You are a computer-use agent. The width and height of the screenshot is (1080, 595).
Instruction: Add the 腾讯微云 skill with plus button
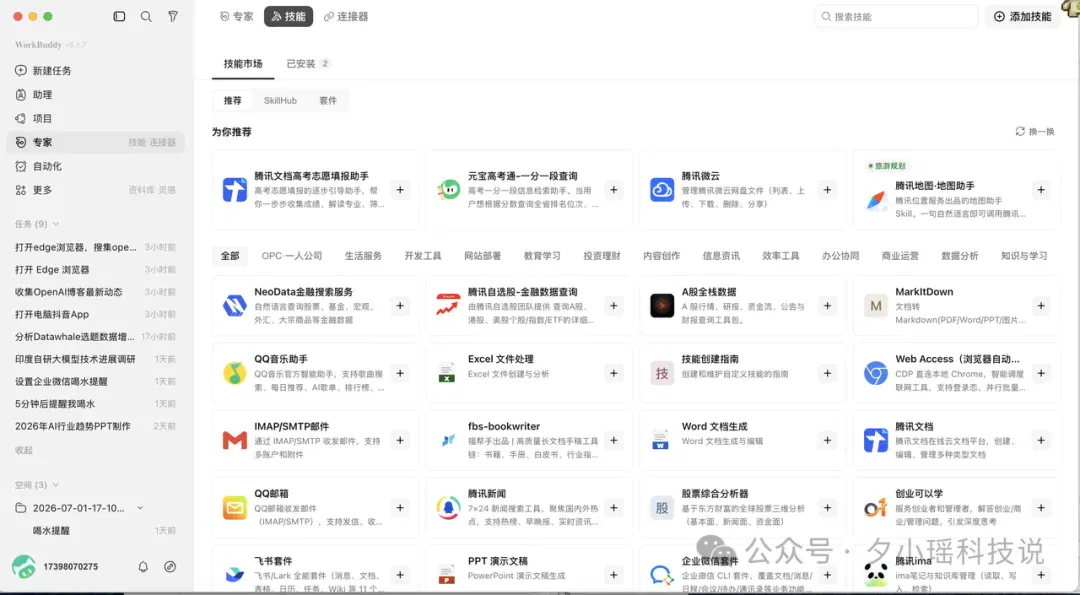(827, 189)
